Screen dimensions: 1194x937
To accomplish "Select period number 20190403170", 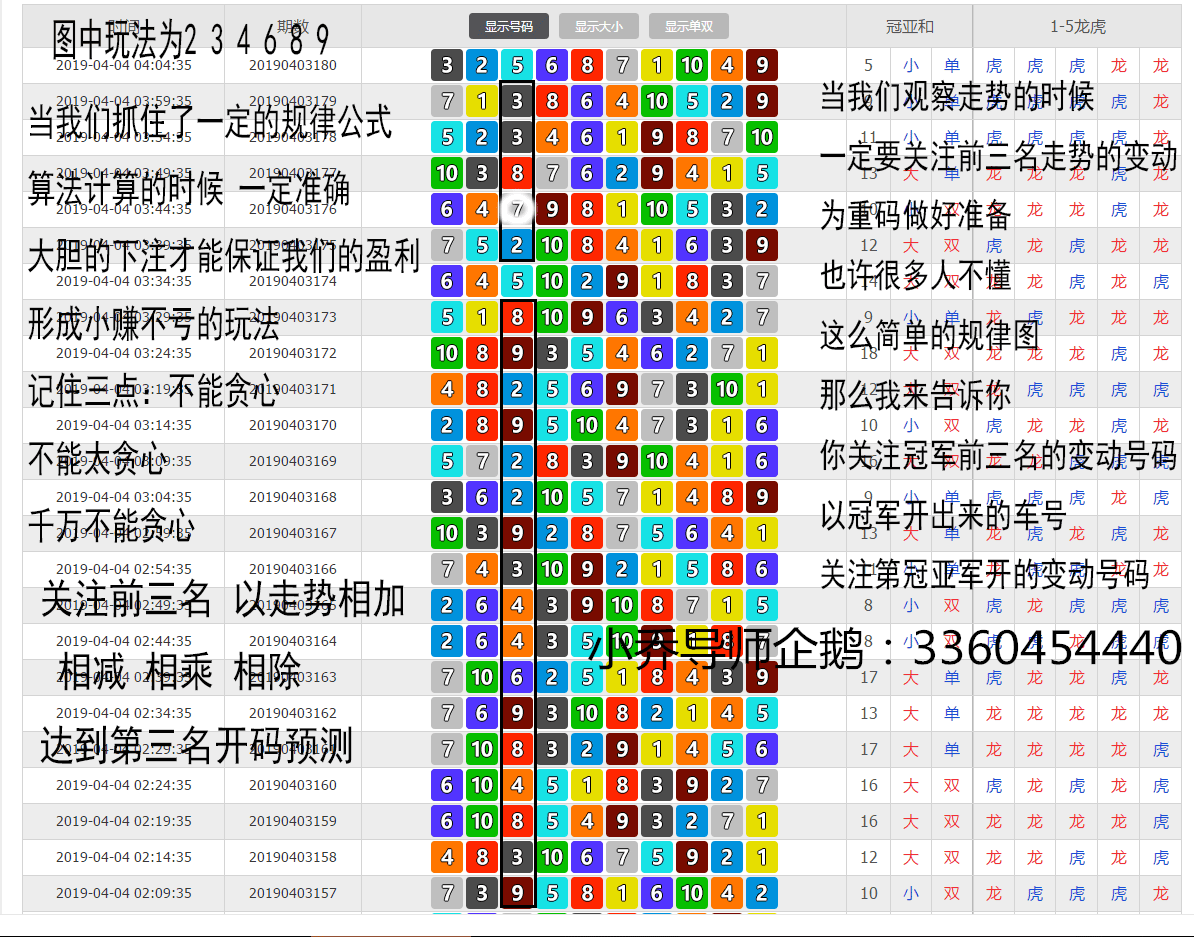I will pyautogui.click(x=292, y=425).
